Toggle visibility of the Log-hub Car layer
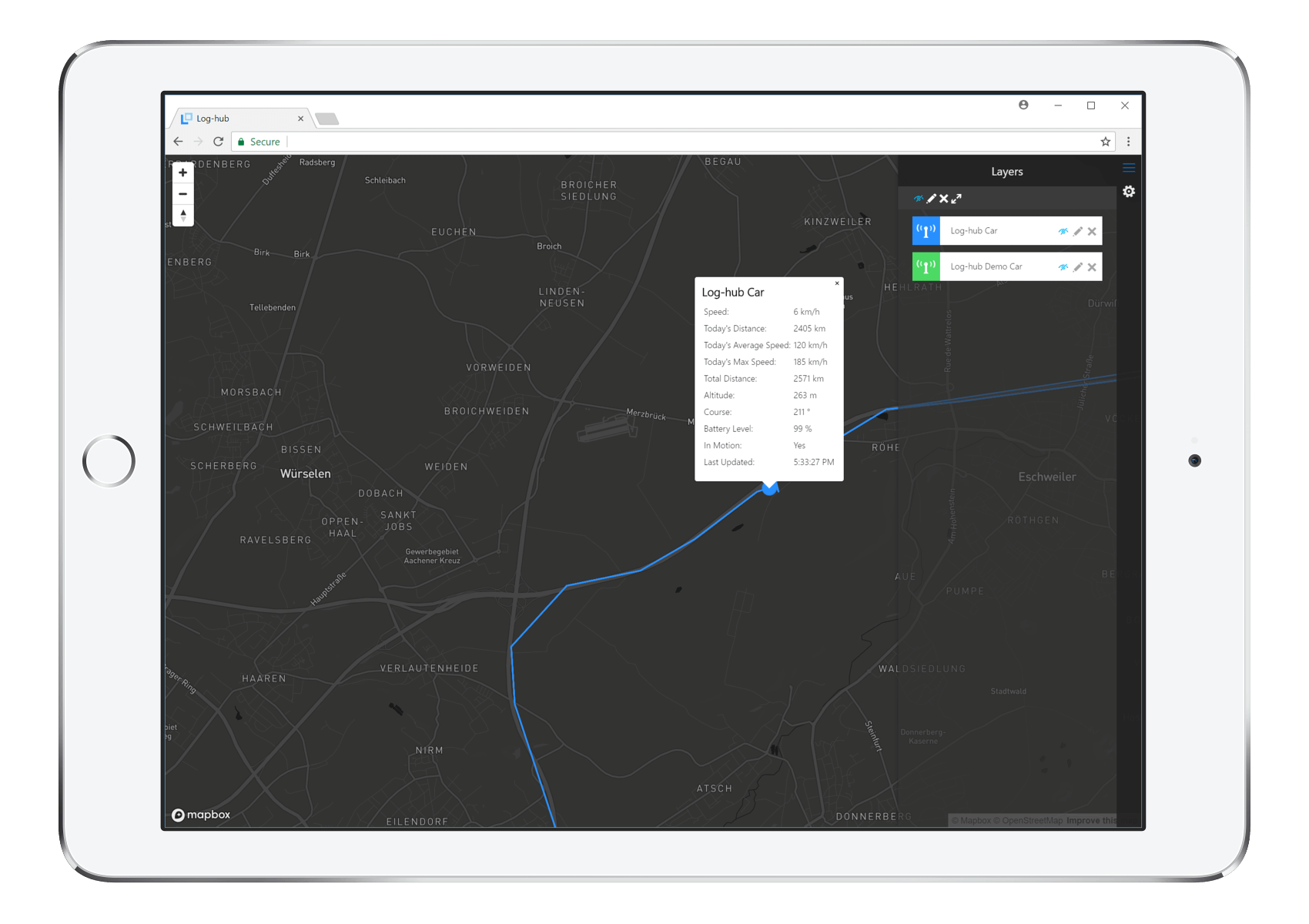Screen dimensions: 1309x924 click(x=1063, y=230)
